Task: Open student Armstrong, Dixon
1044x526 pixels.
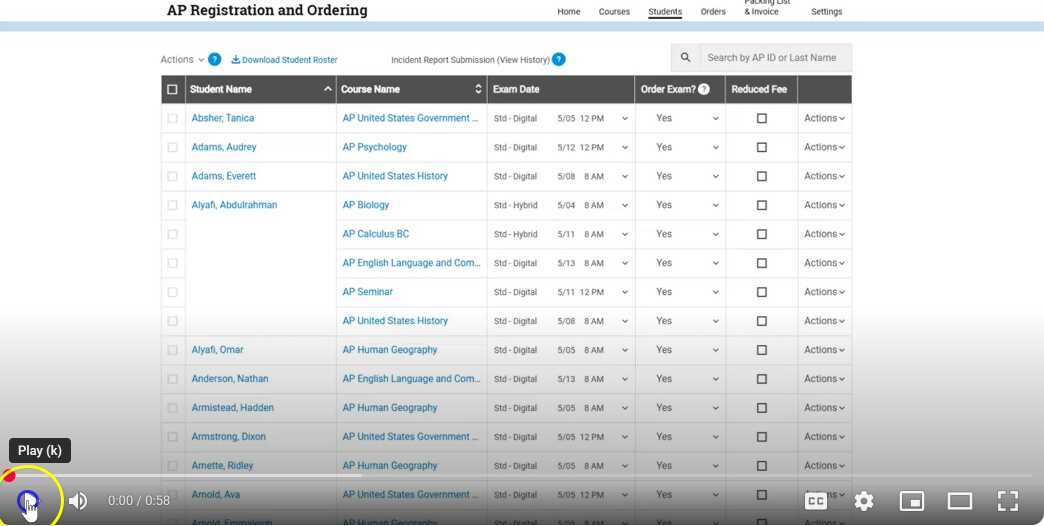Action: tap(228, 437)
